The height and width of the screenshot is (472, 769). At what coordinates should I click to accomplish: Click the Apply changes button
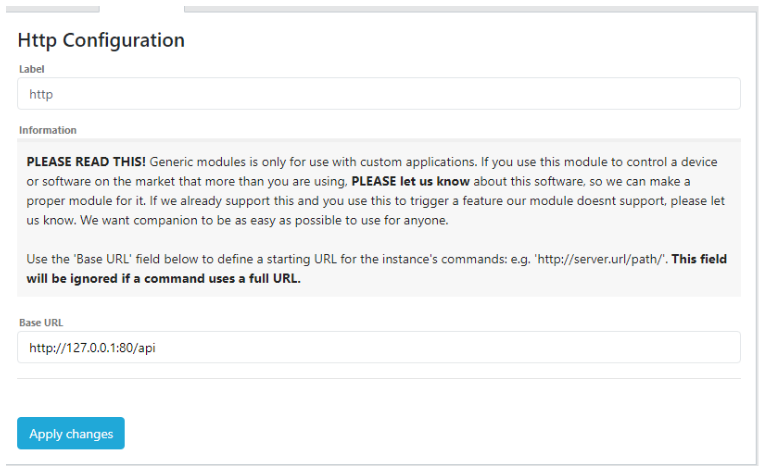pos(71,433)
